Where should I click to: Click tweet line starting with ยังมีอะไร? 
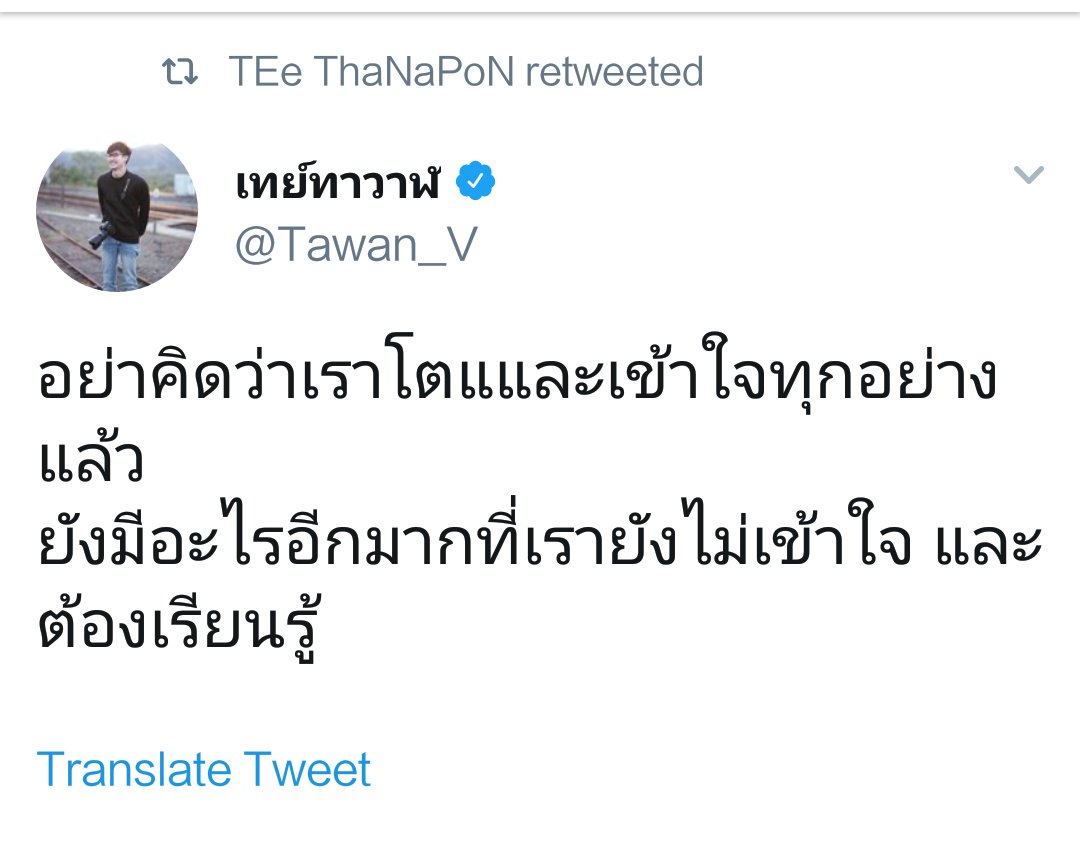[x=540, y=542]
